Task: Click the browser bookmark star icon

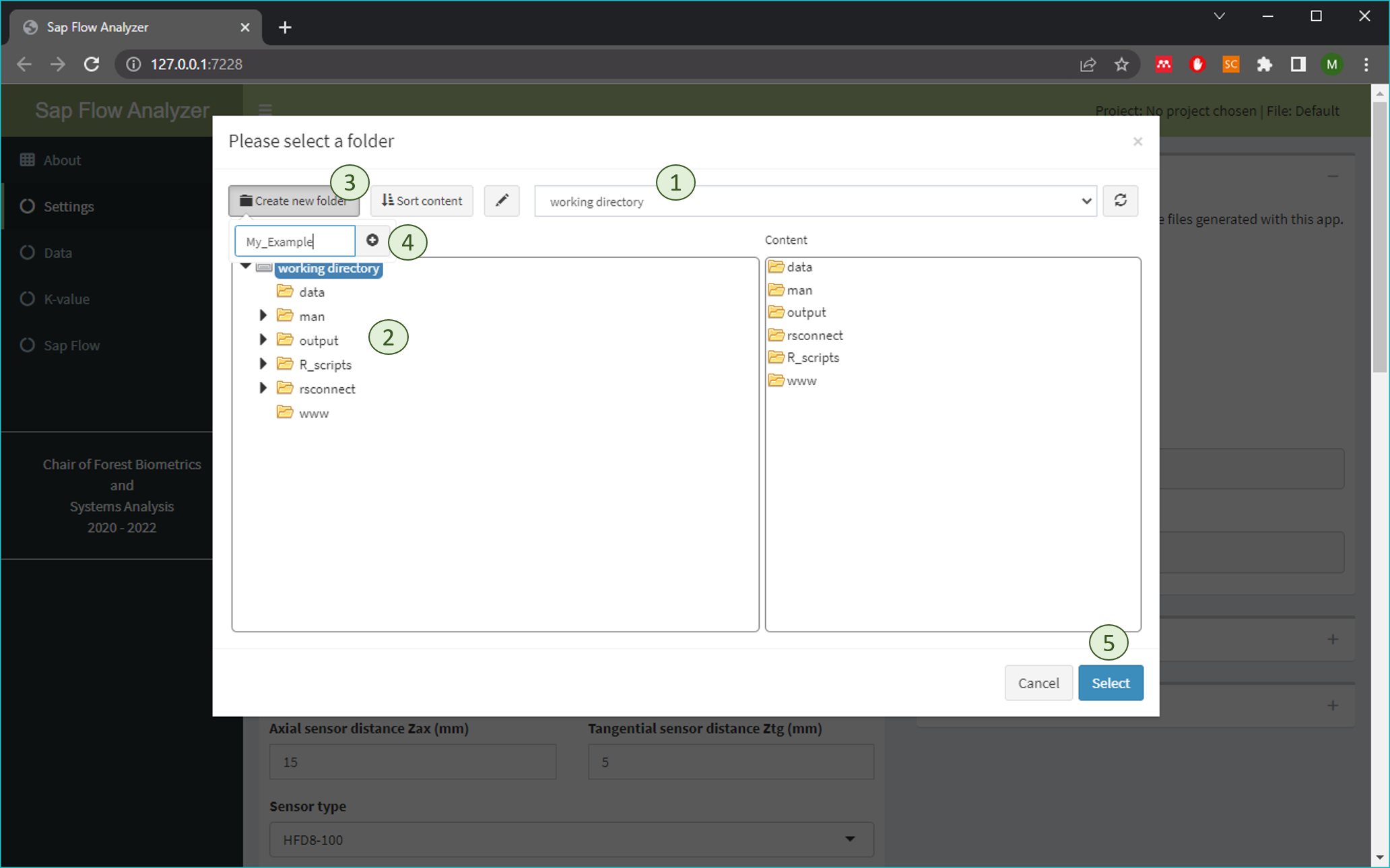Action: click(x=1121, y=64)
